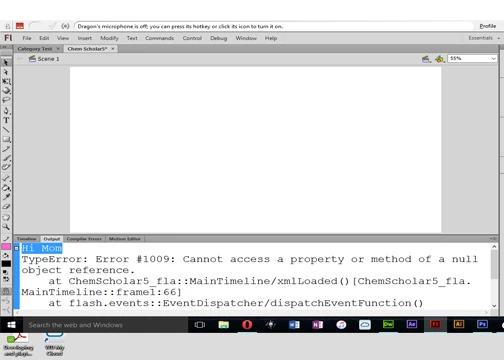Select the Selection arrow tool

(6, 62)
